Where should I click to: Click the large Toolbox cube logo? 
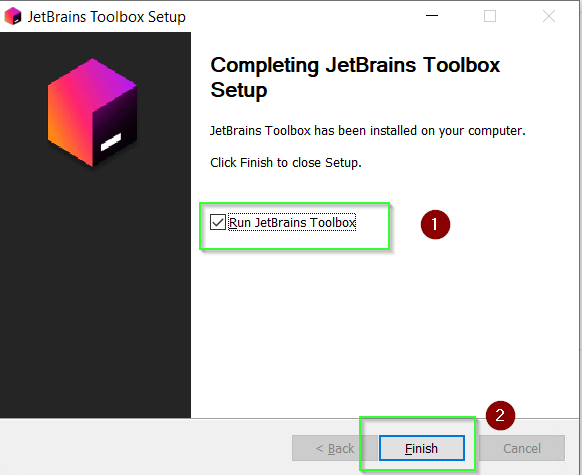[92, 112]
